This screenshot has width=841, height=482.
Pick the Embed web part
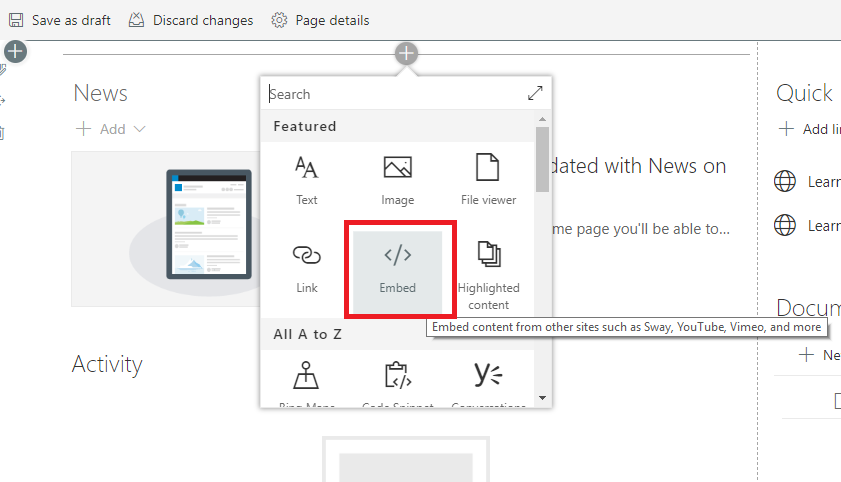pos(397,271)
